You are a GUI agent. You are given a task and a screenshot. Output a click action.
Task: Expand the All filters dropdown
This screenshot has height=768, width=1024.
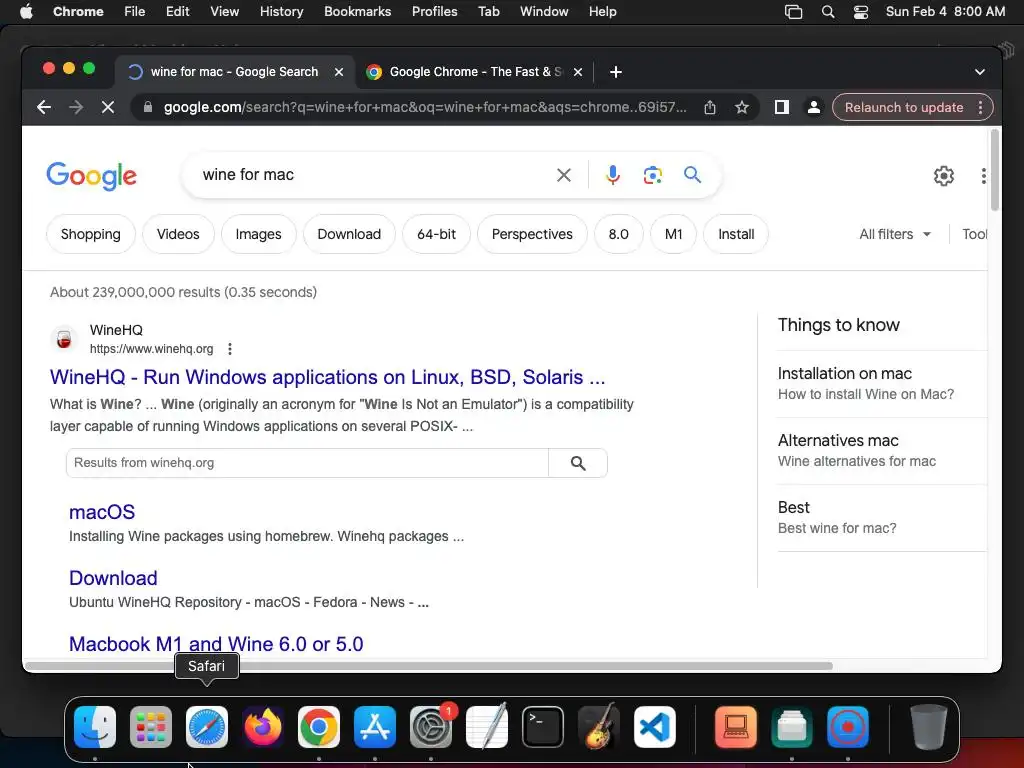(895, 234)
